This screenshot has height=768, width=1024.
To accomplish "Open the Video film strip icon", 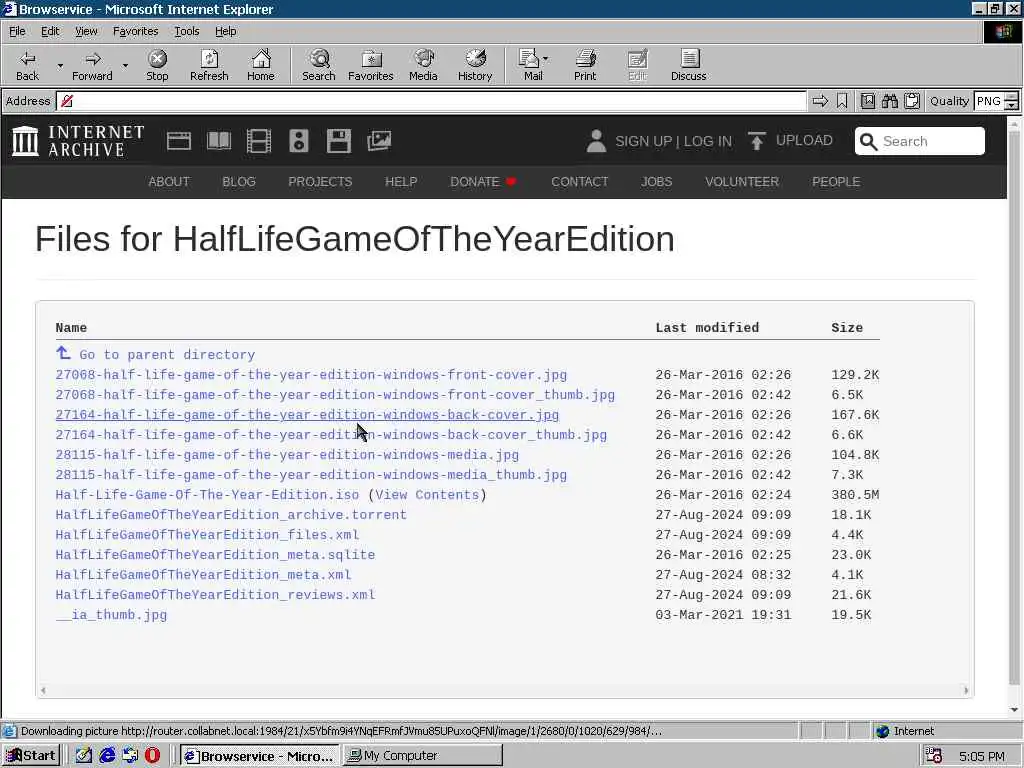I will [259, 141].
